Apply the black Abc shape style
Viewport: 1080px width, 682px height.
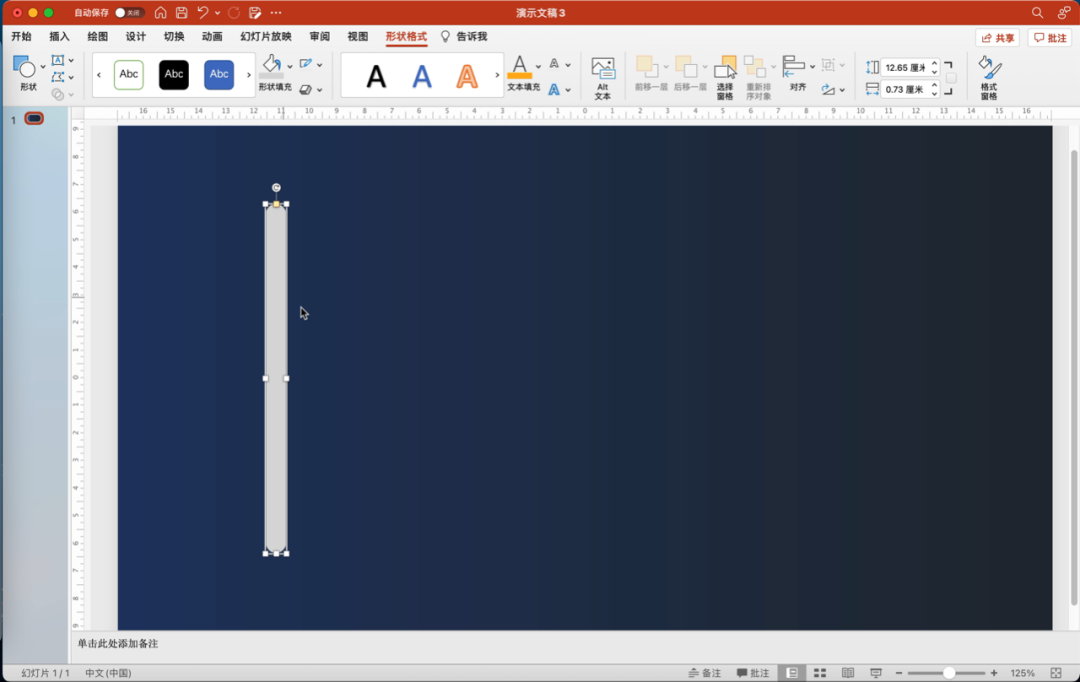pyautogui.click(x=174, y=75)
